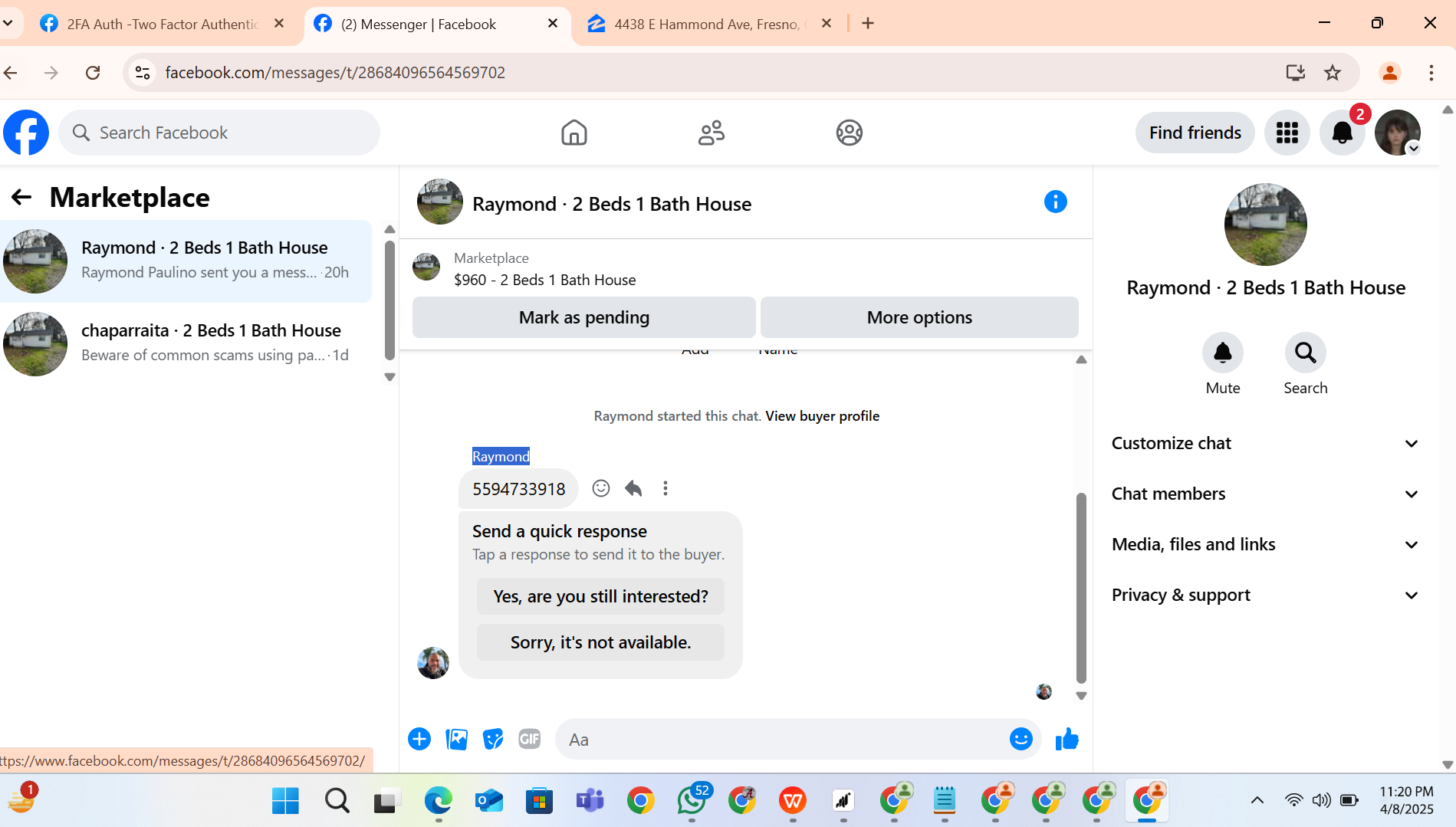Open the Friends icon in top navigation
Image resolution: width=1456 pixels, height=827 pixels.
click(x=712, y=133)
